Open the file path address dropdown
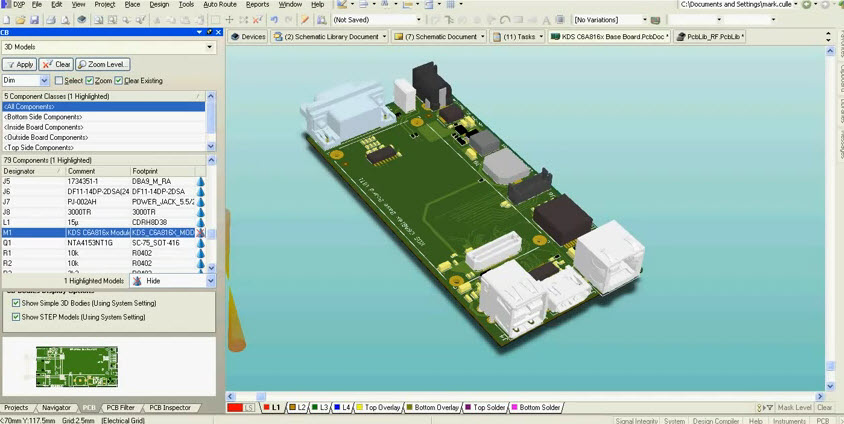Image resolution: width=844 pixels, height=424 pixels. point(796,4)
